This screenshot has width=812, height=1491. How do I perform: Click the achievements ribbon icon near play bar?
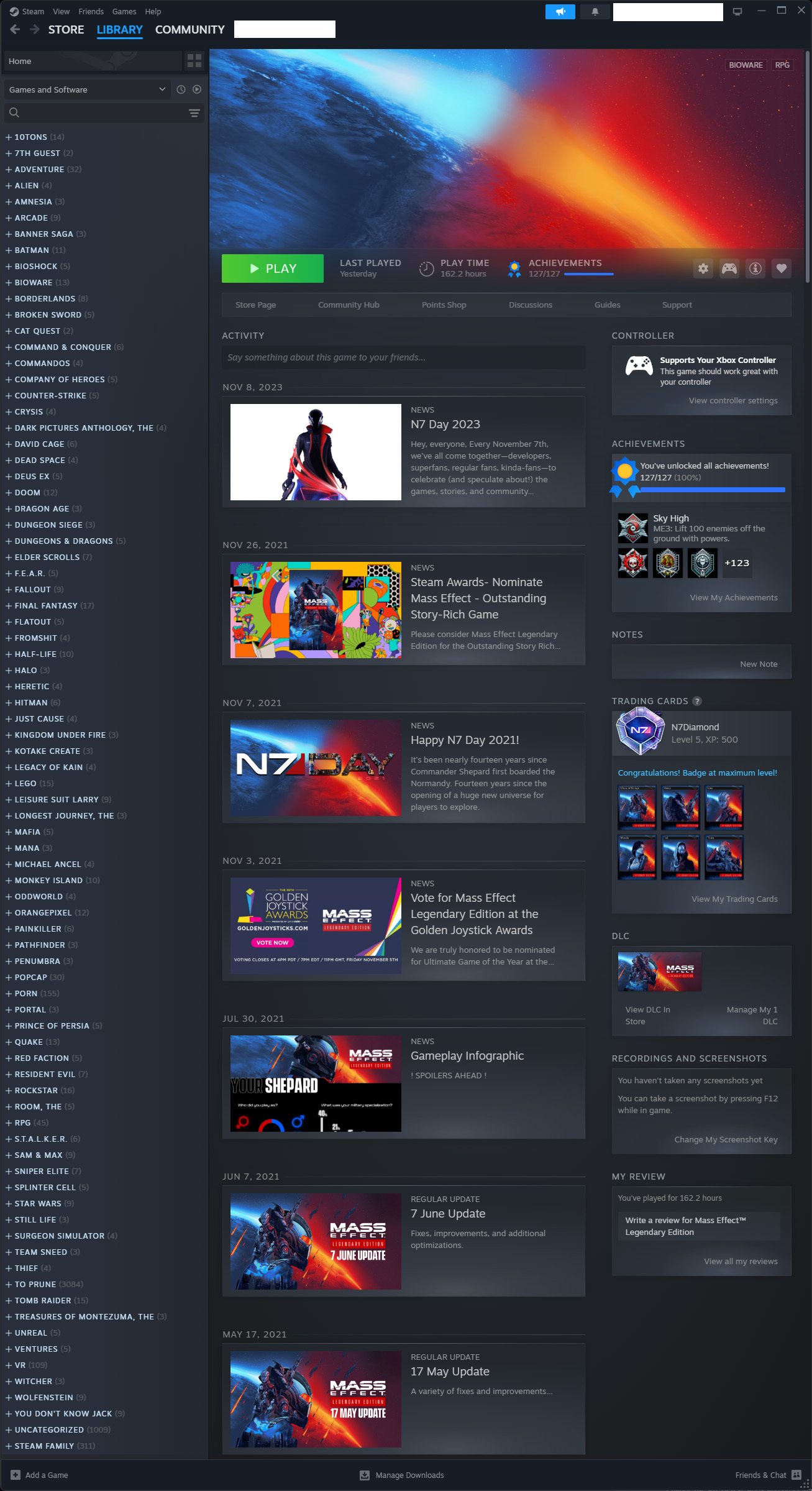pyautogui.click(x=514, y=268)
